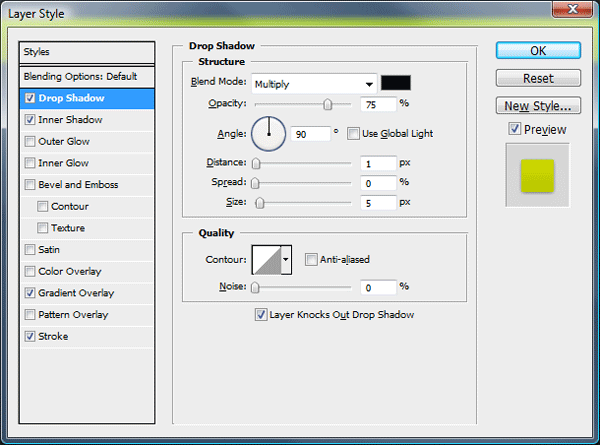Open the Outer Glow settings row

coord(87,142)
